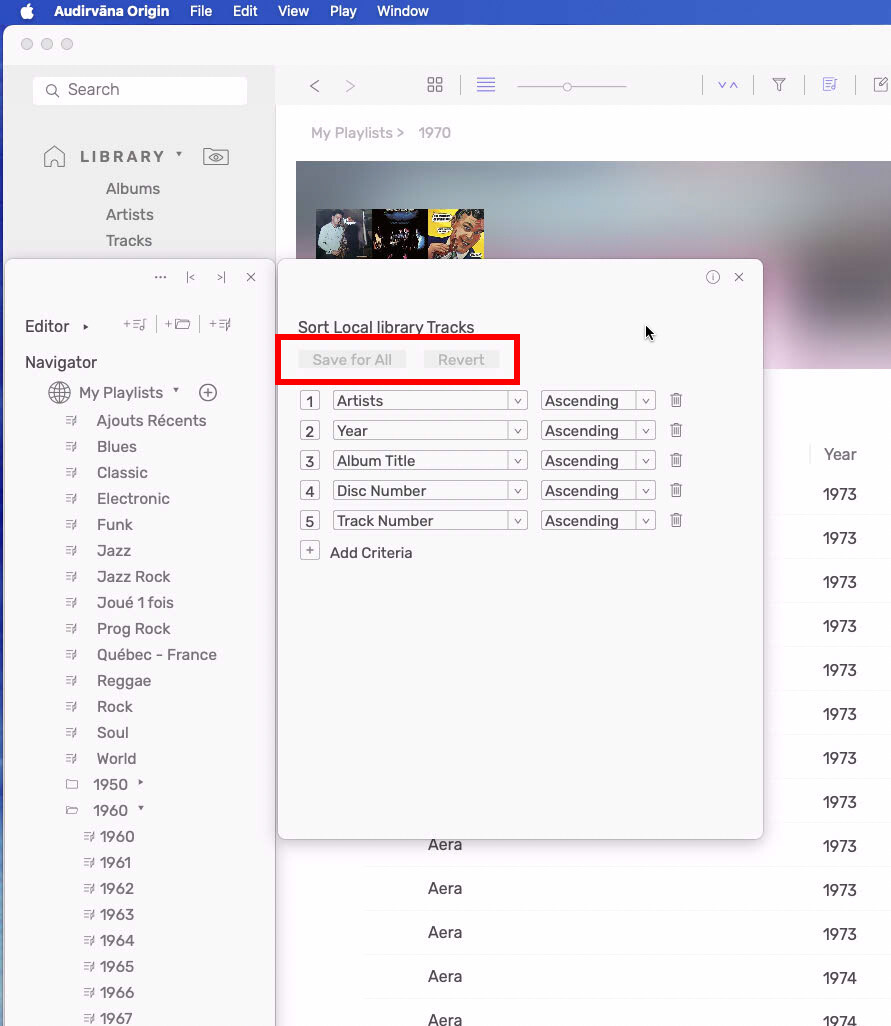Viewport: 891px width, 1026px height.
Task: Click Add Criteria
Action: [x=370, y=553]
